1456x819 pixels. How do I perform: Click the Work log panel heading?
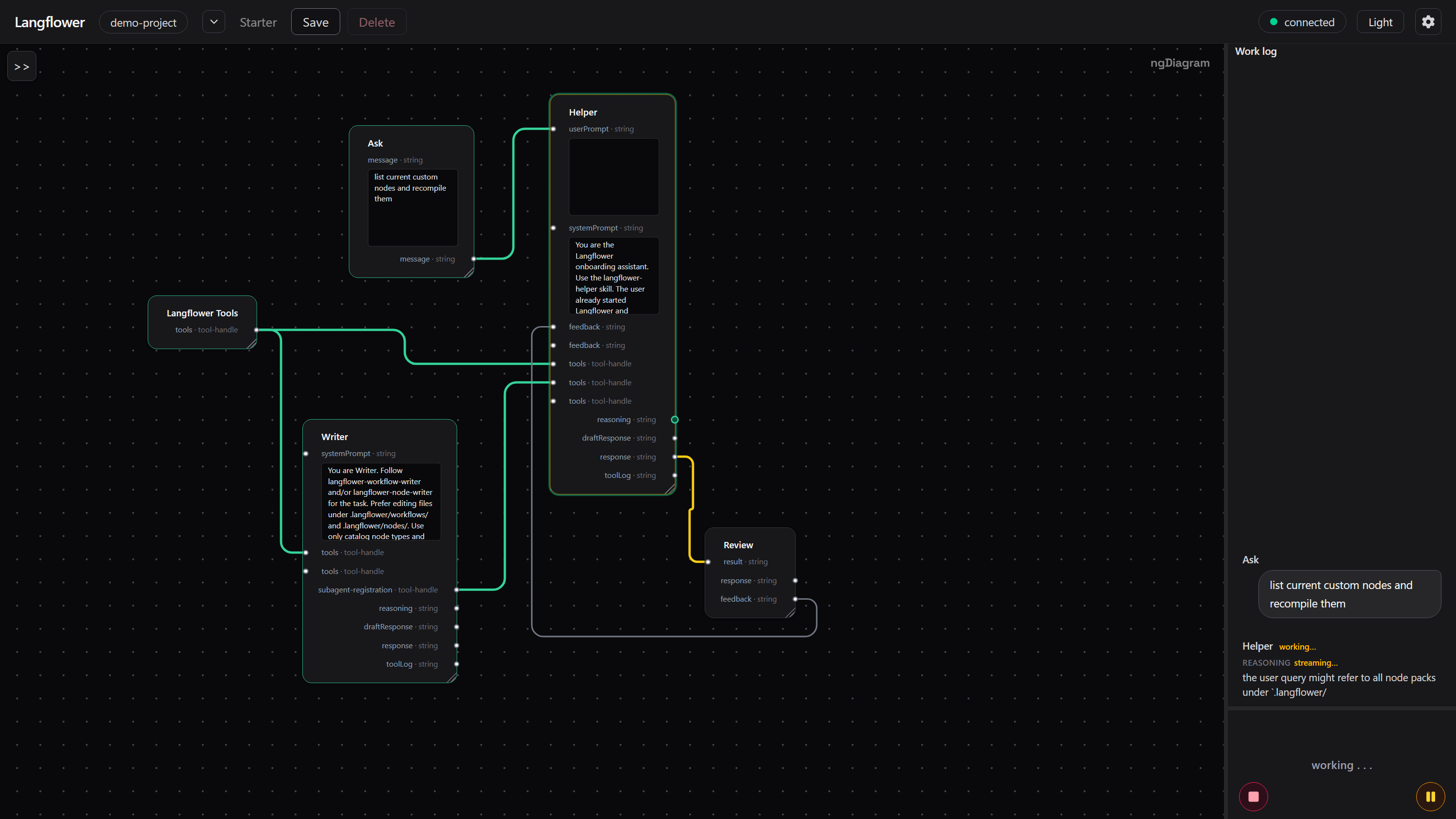1256,51
